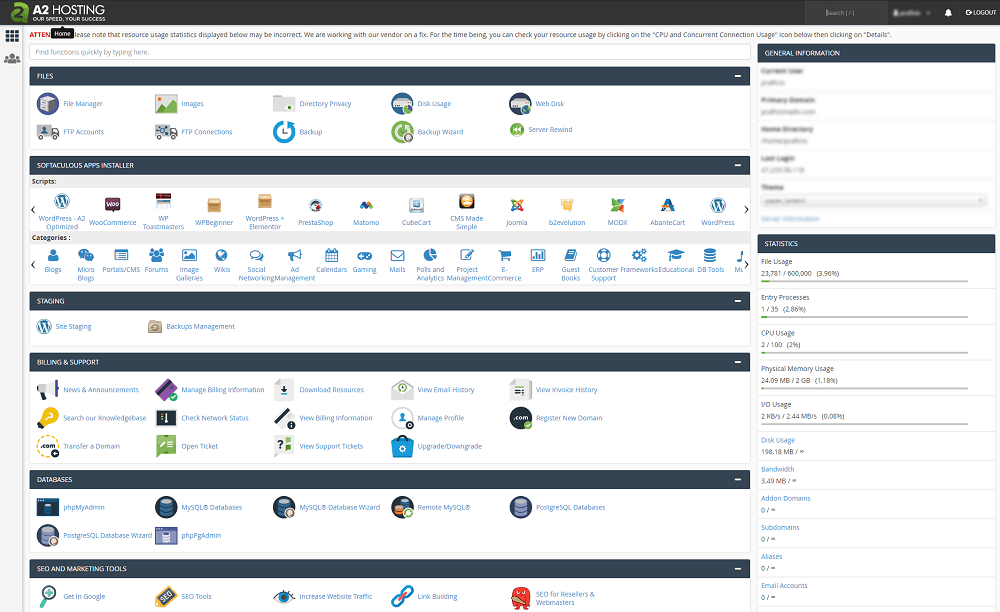The width and height of the screenshot is (1000, 612).
Task: Open the Disk Usage statistics link
Action: 777,440
